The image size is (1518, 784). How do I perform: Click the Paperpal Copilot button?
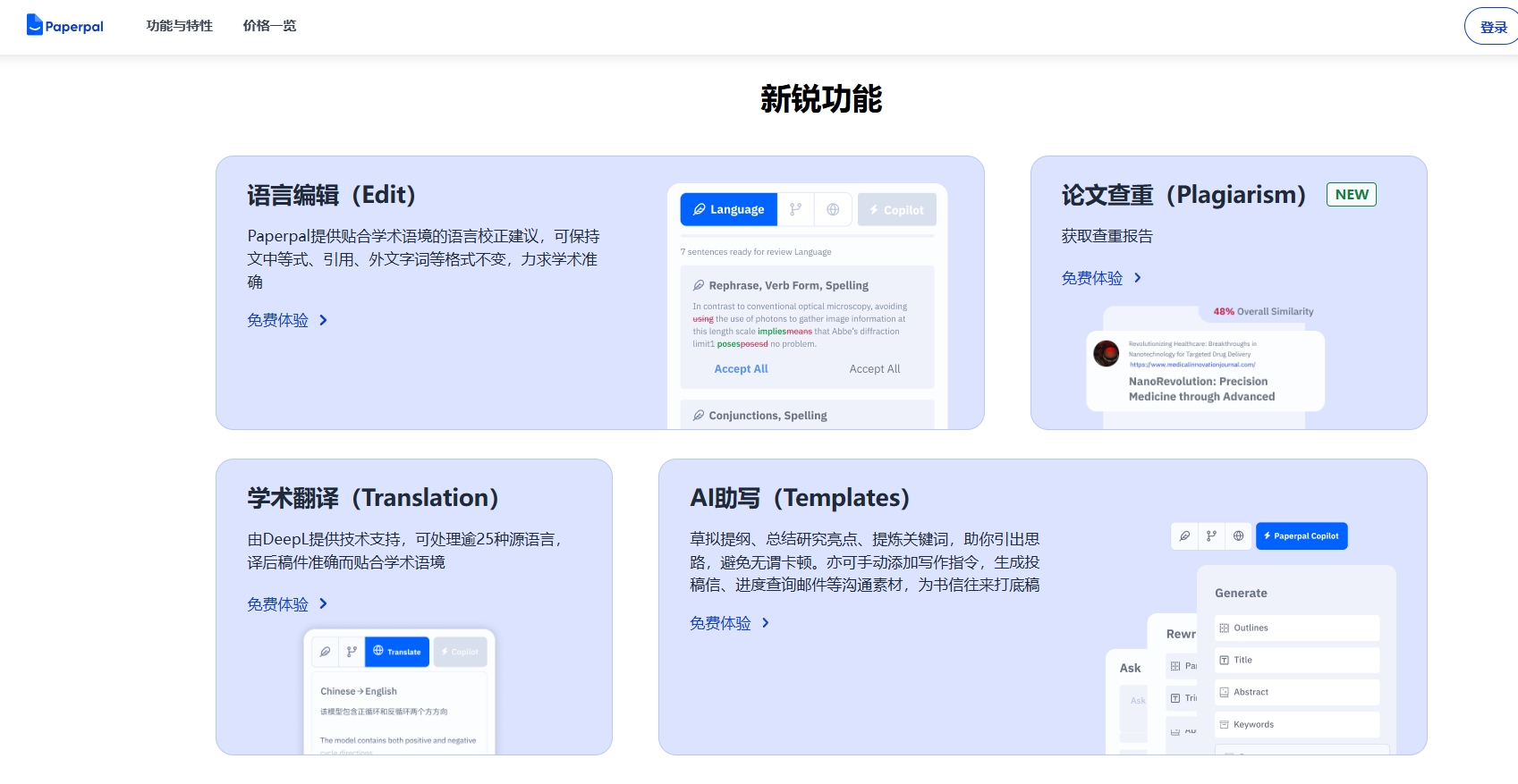pos(1302,536)
